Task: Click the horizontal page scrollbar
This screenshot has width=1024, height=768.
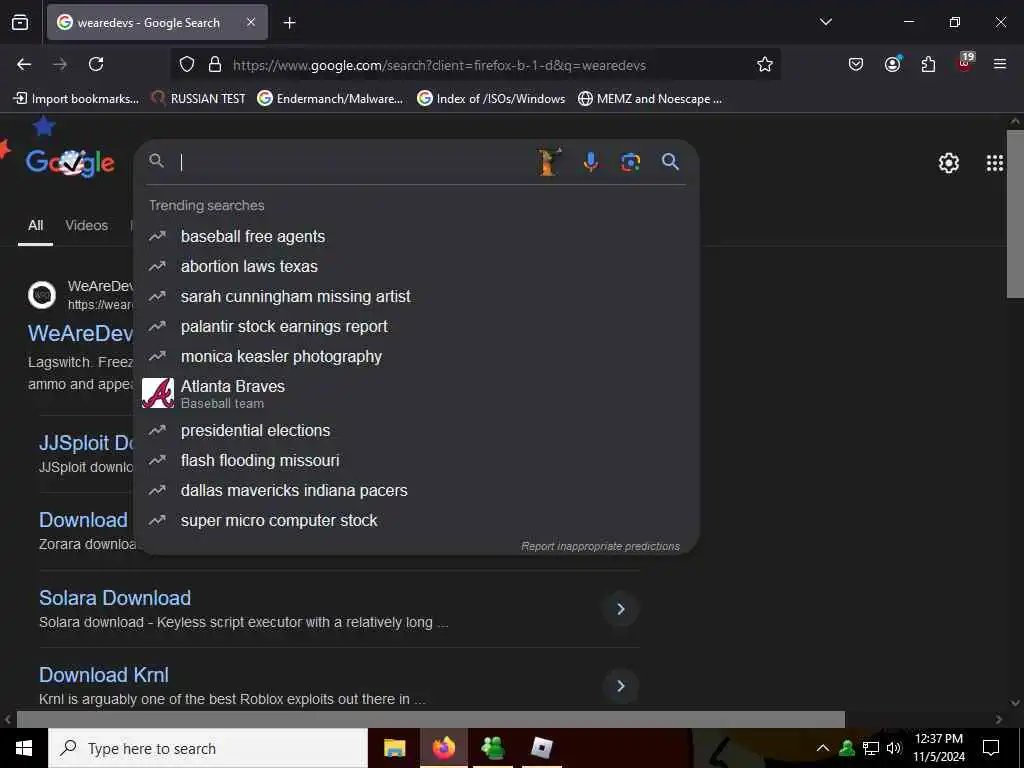Action: click(x=430, y=719)
